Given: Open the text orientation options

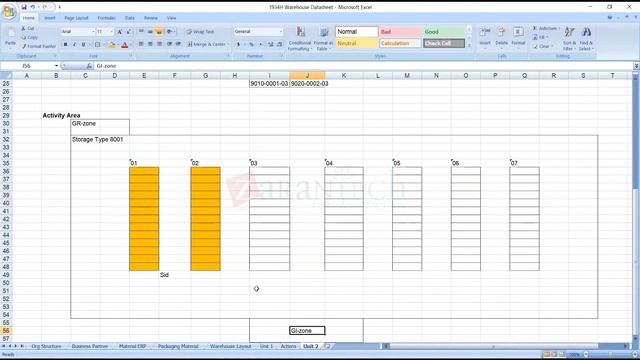Looking at the screenshot, I should tap(170, 32).
